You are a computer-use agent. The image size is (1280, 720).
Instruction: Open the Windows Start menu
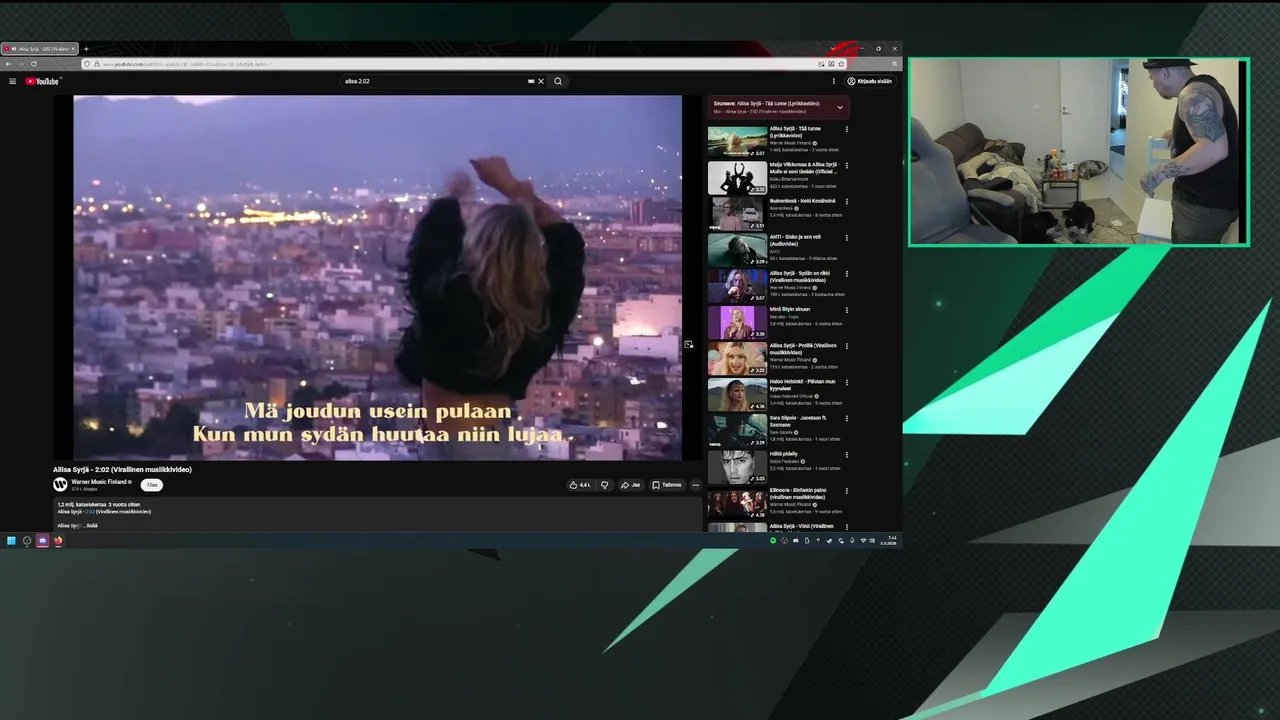[x=11, y=541]
